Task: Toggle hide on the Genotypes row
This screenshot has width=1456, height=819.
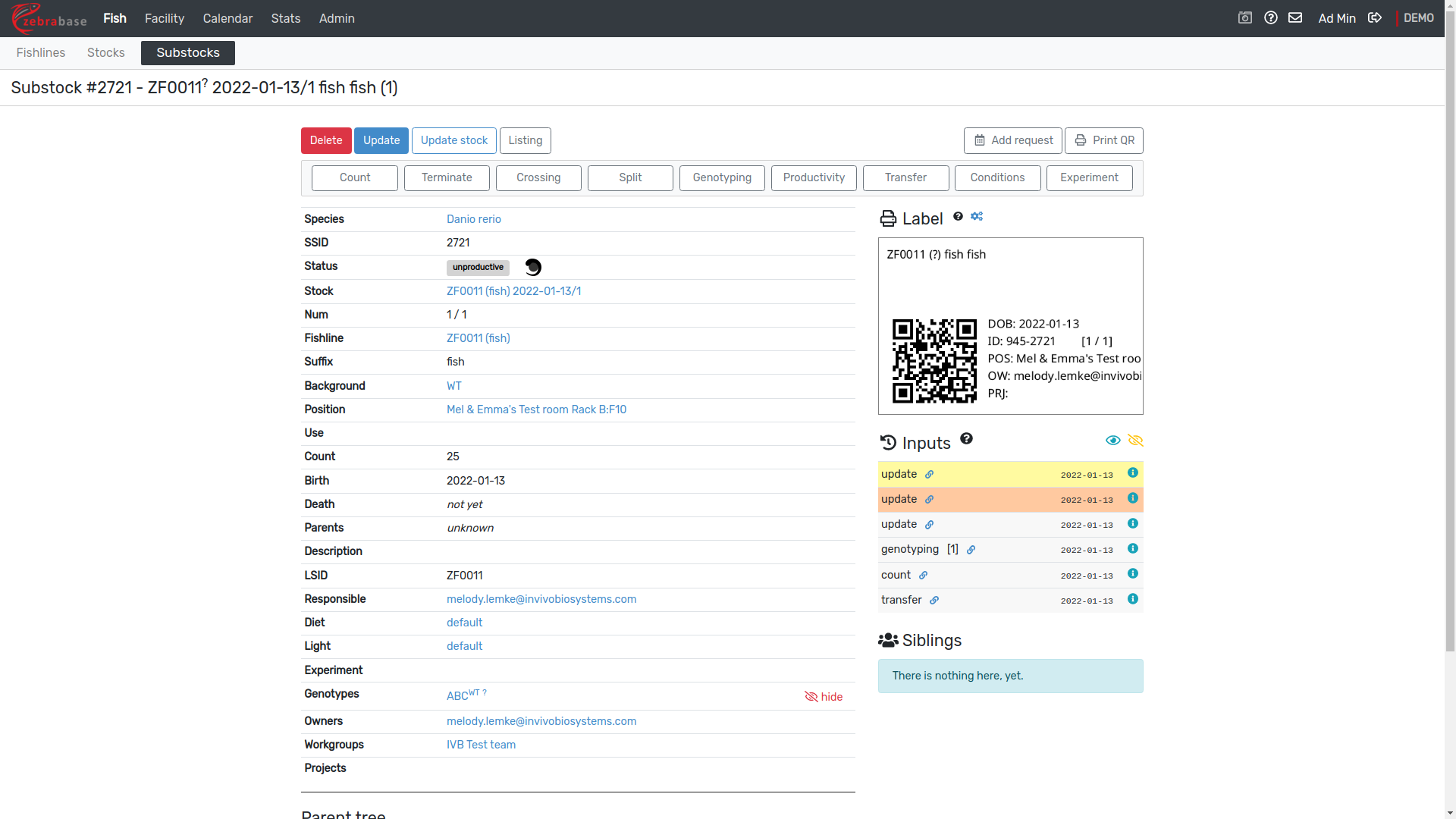Action: pyautogui.click(x=824, y=697)
